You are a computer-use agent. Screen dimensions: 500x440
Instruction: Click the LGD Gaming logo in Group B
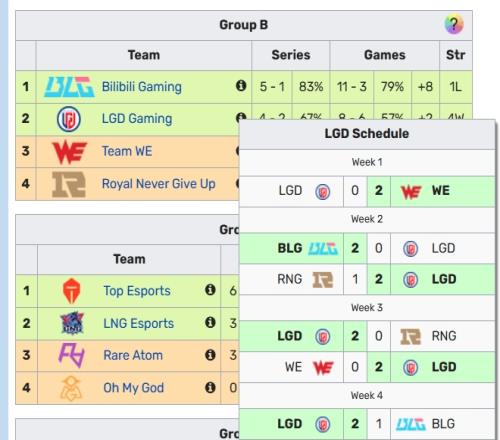pyautogui.click(x=69, y=119)
